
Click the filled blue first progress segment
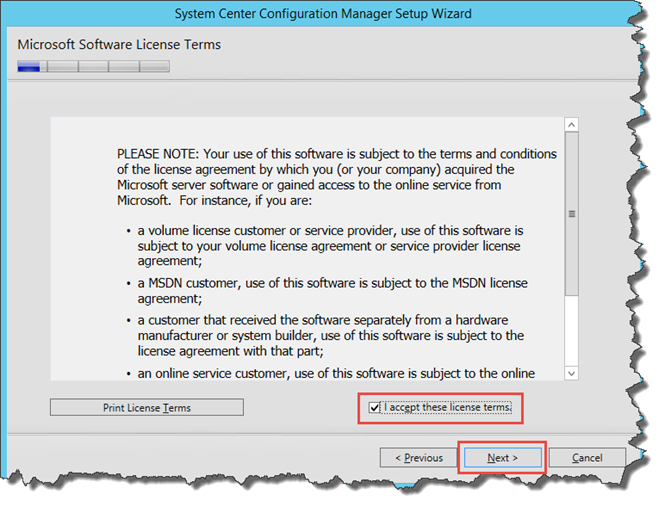(x=29, y=67)
